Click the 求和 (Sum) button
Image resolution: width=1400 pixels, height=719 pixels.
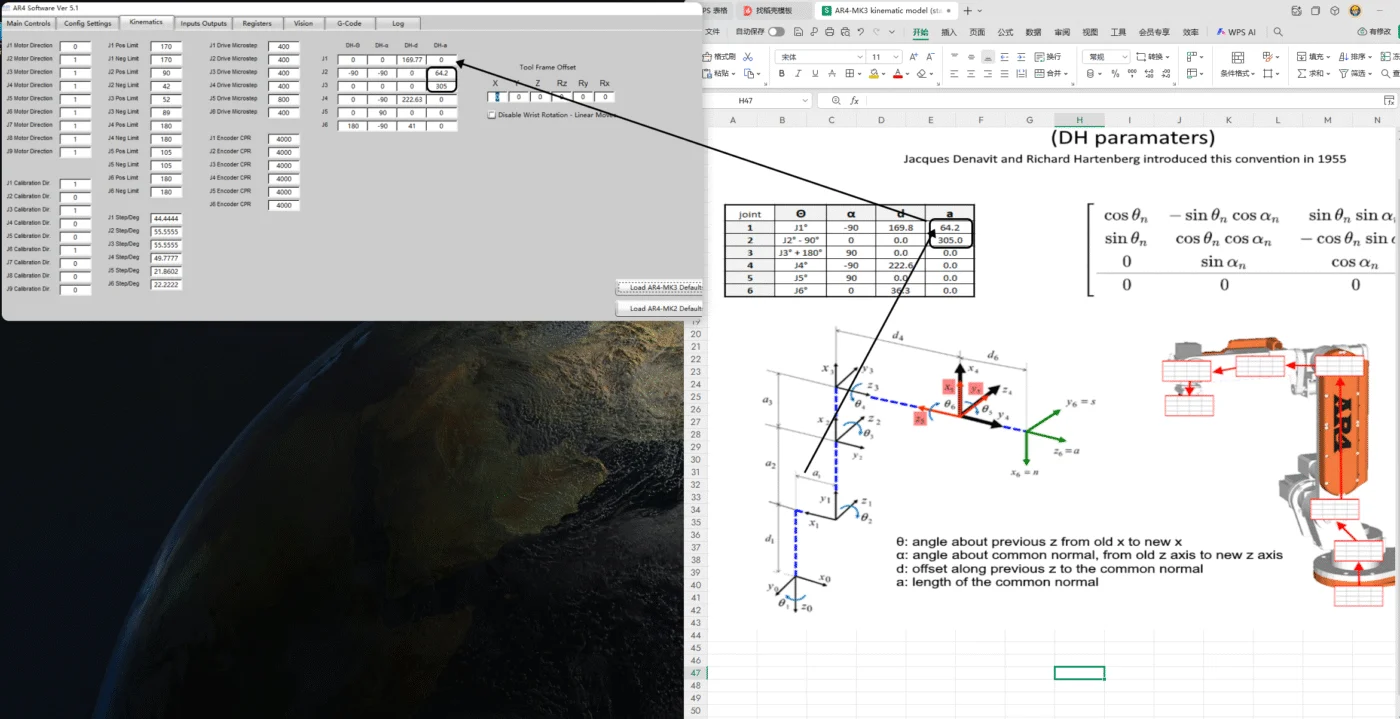(x=1312, y=73)
